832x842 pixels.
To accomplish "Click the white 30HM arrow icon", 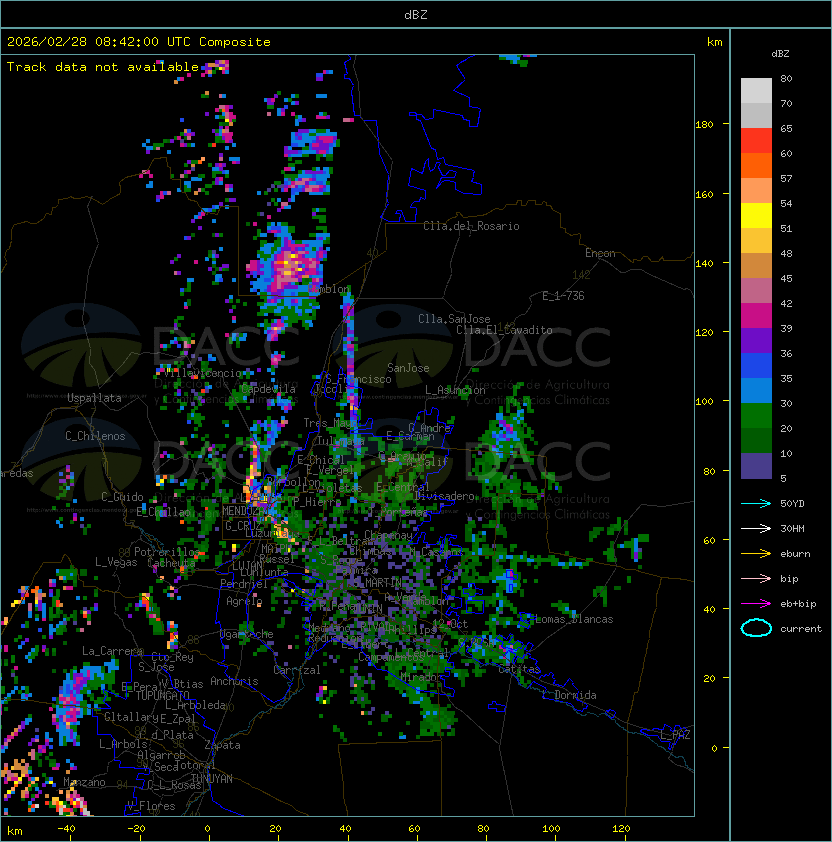I will [756, 528].
